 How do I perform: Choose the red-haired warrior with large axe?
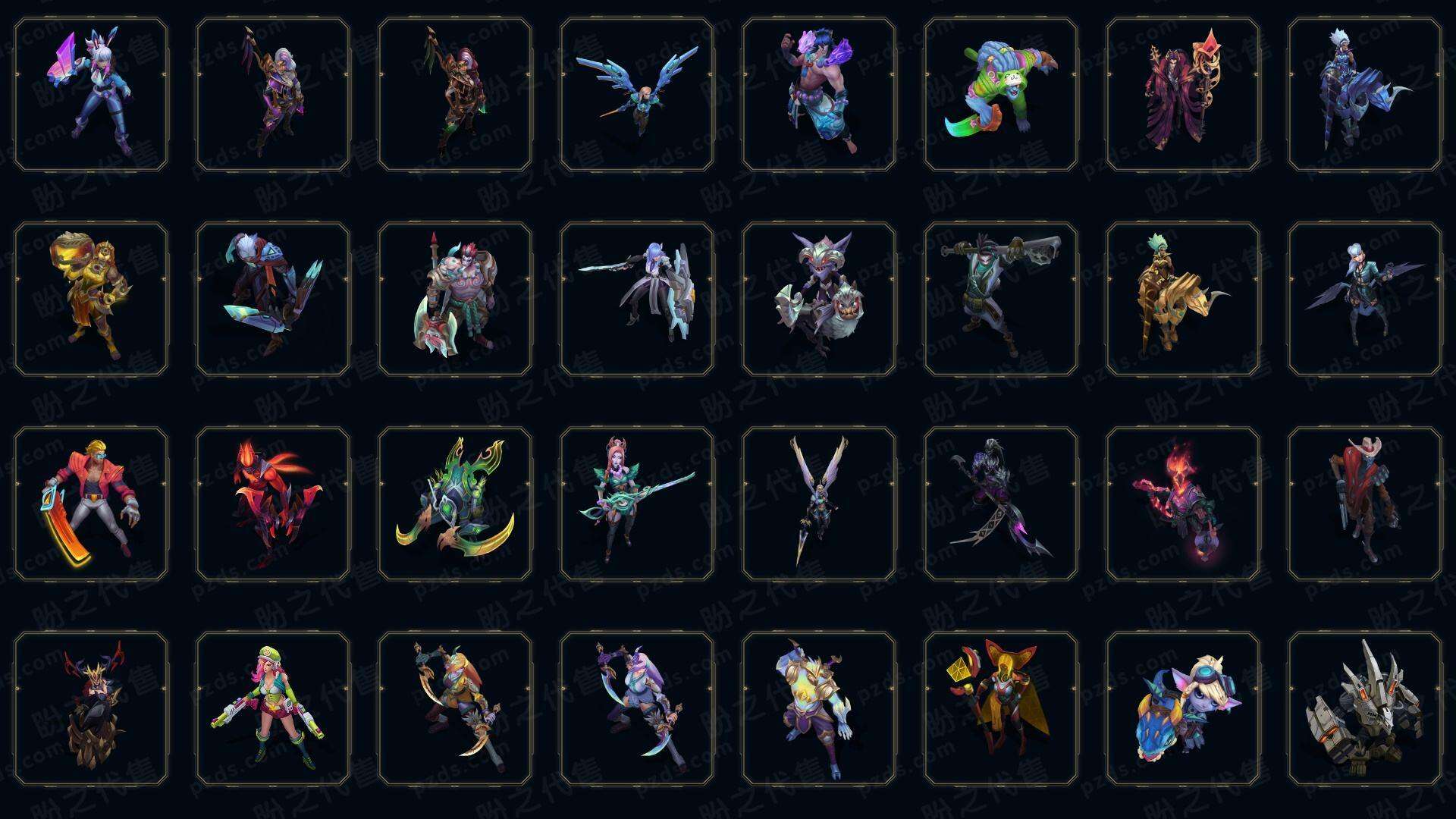455,299
